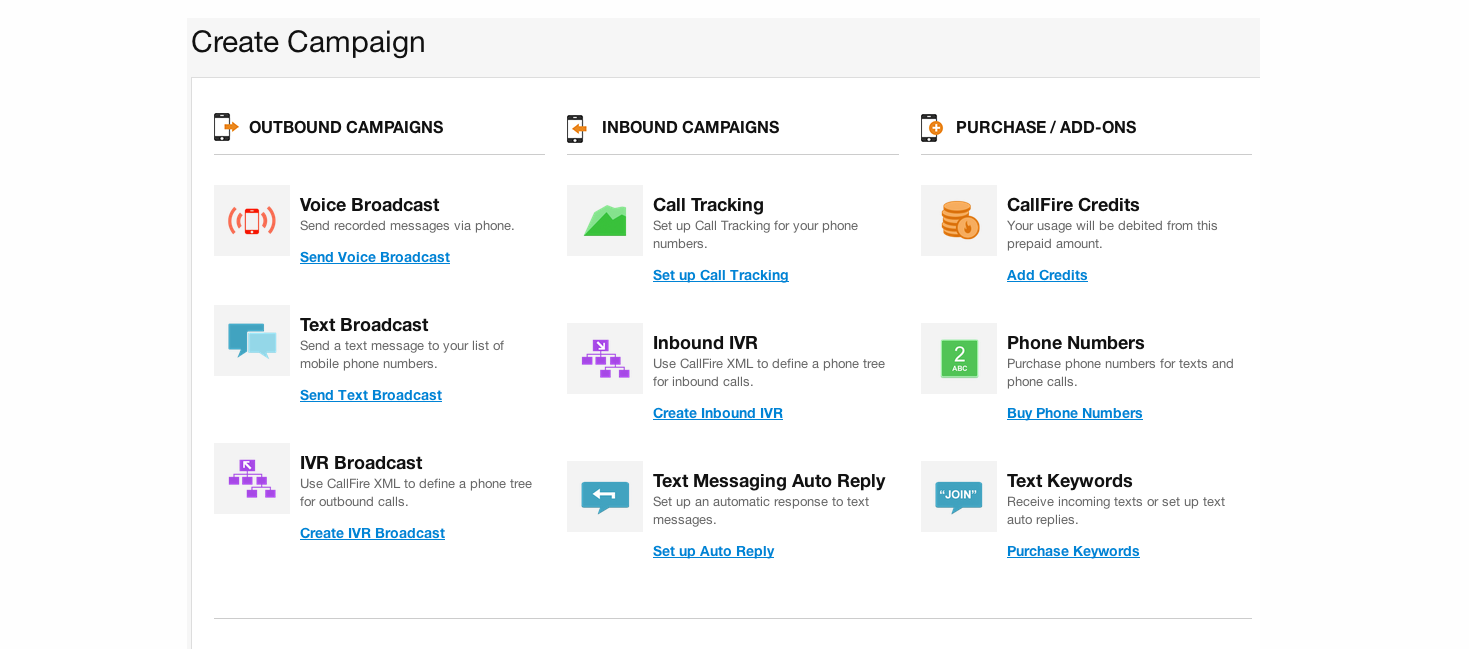1469x649 pixels.
Task: Follow the Create Inbound IVR link
Action: [717, 413]
